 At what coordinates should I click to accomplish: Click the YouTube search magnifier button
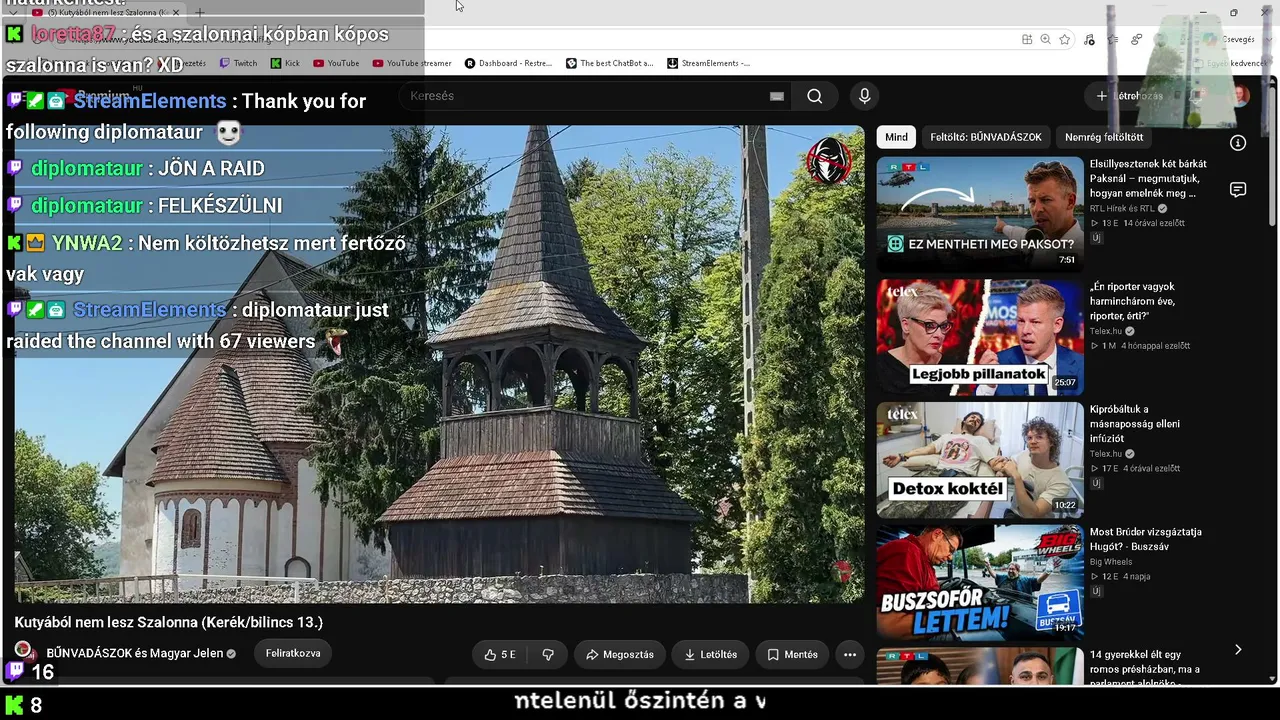pos(815,96)
